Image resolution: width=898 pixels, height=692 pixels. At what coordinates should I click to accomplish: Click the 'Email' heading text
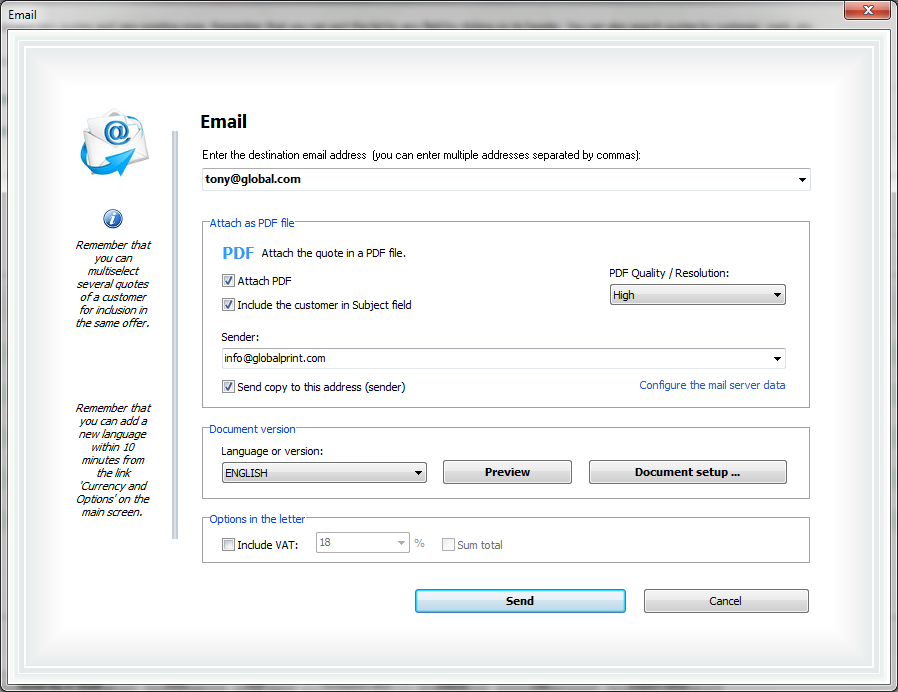pos(223,121)
